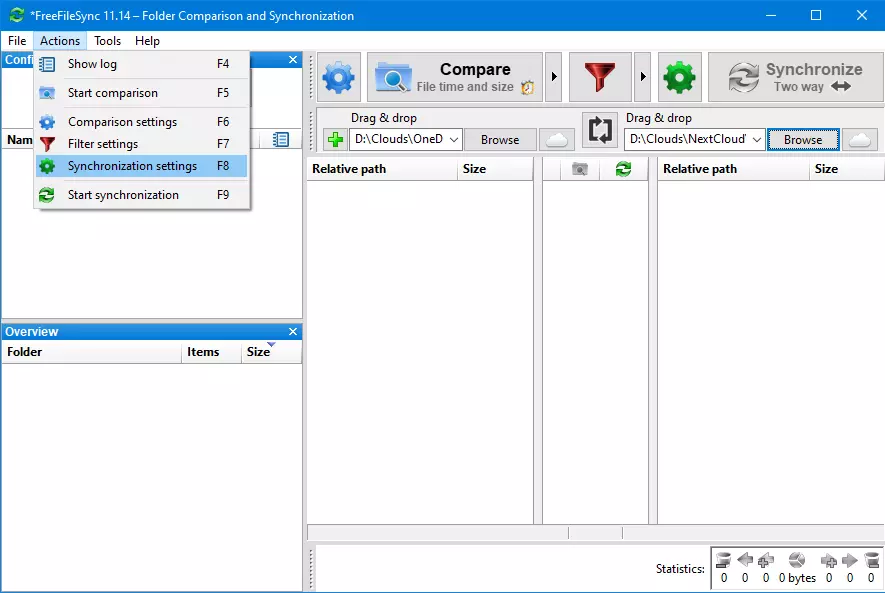Screen dimensions: 885x593
Task: Sort Overview by Folder column
Action: tap(91, 352)
